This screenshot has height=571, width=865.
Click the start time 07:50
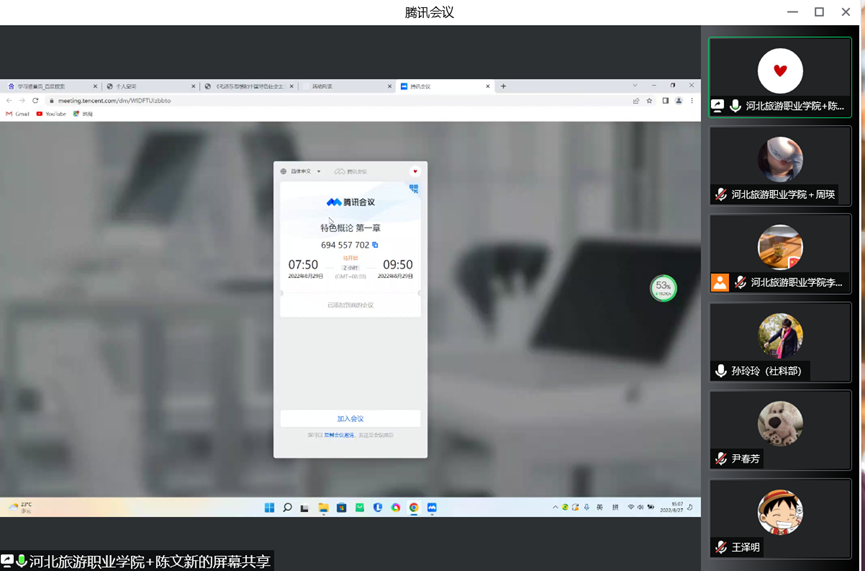coord(303,265)
